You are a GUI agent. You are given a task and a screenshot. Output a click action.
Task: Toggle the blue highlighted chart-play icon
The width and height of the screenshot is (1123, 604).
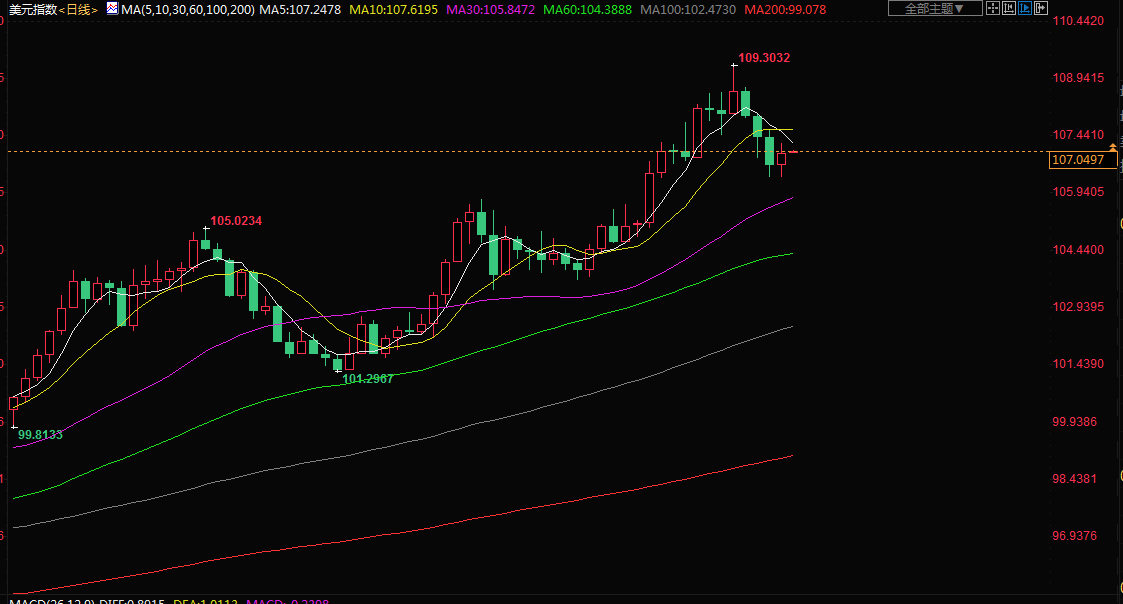click(1025, 9)
